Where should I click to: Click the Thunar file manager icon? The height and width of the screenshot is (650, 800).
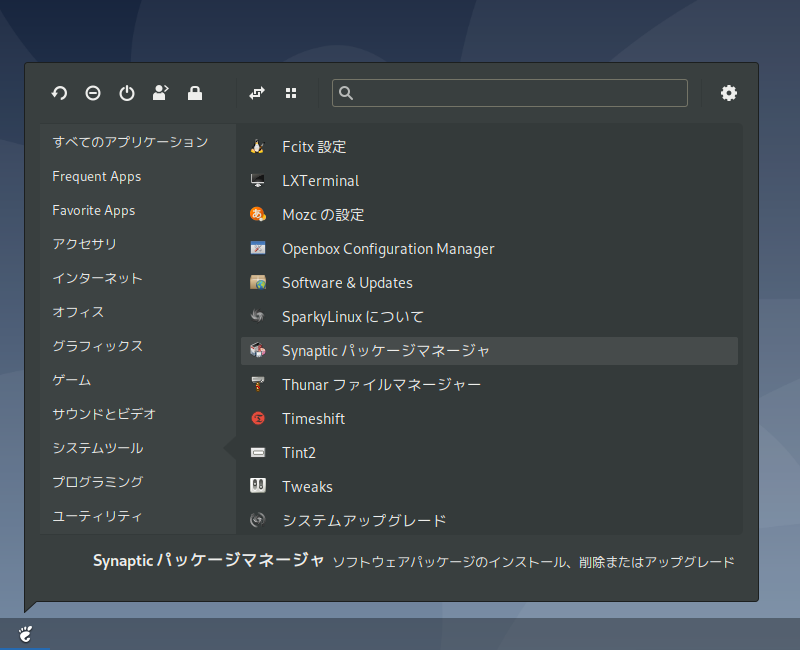[x=258, y=384]
